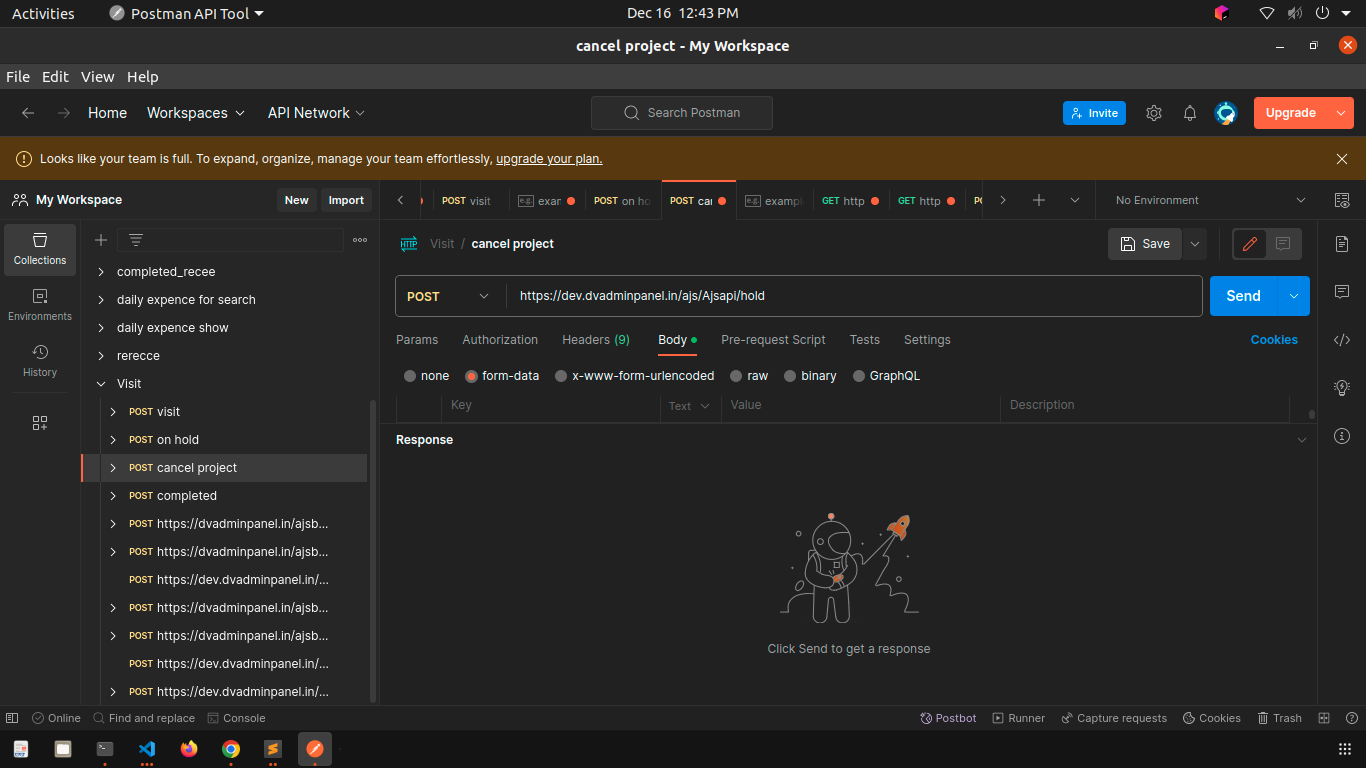Click the blue Send button

tap(1244, 296)
